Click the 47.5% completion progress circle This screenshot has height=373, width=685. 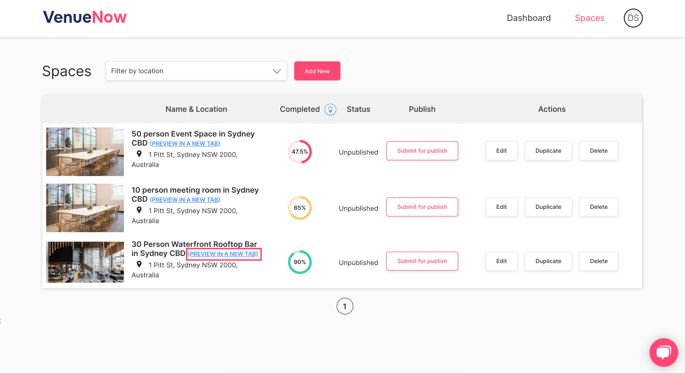pyautogui.click(x=300, y=152)
